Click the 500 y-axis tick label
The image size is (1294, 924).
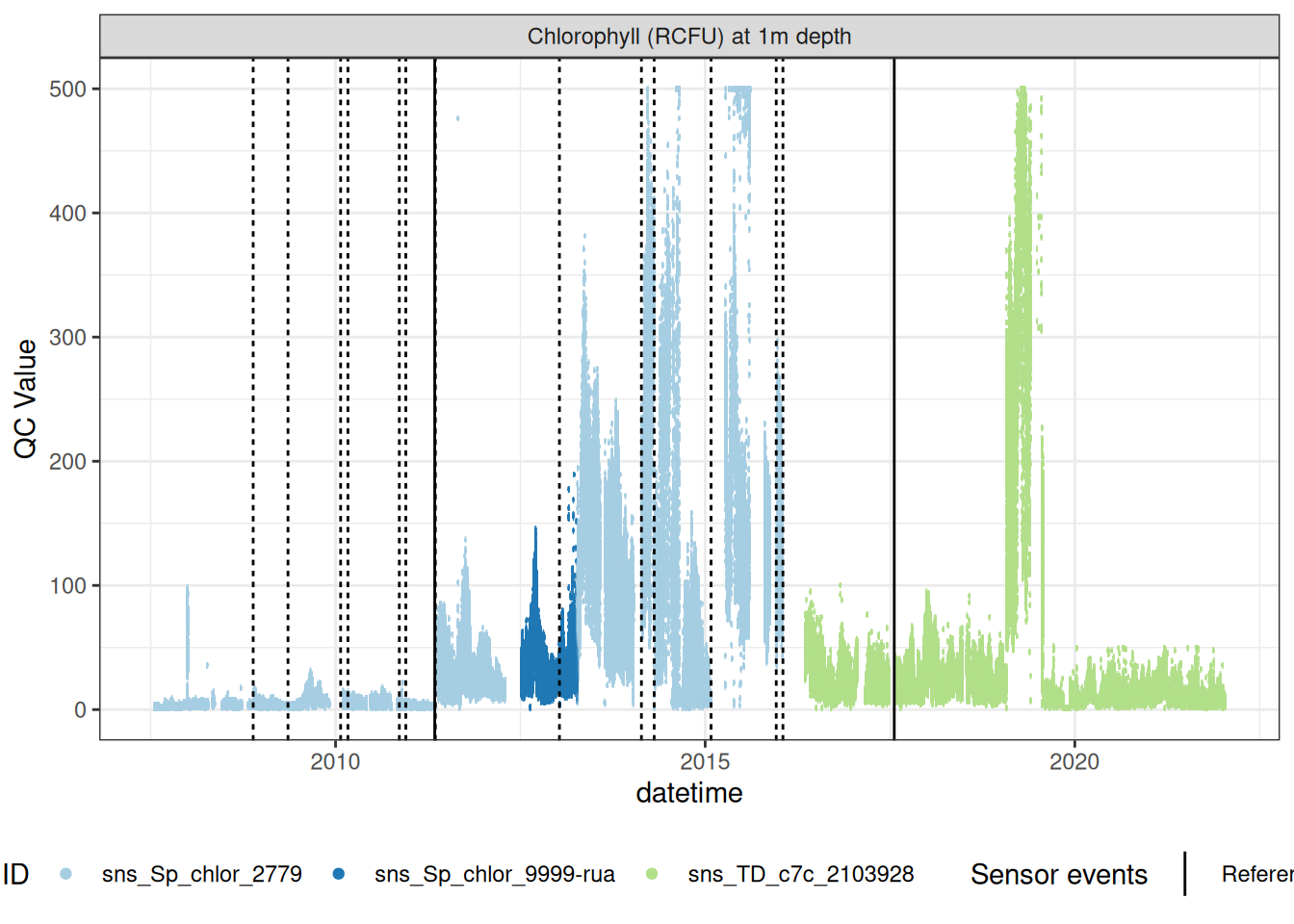click(x=67, y=90)
